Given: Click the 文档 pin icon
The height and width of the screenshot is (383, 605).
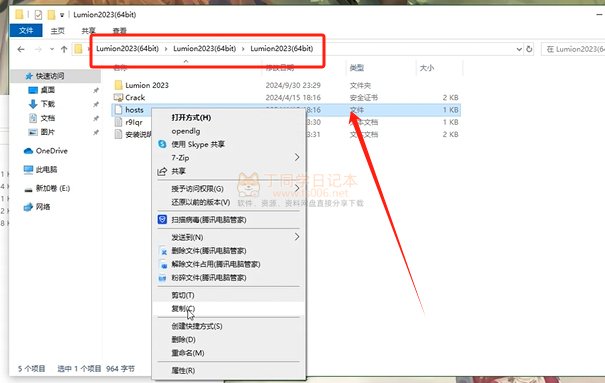Looking at the screenshot, I should [96, 118].
